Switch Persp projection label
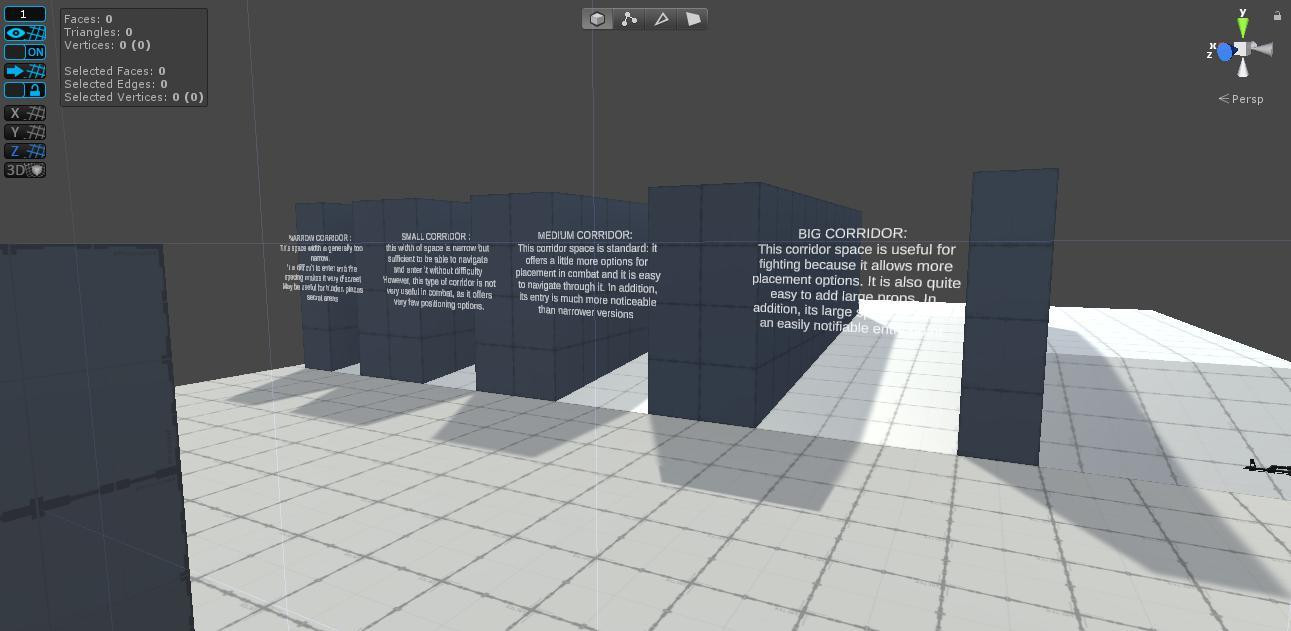1291x631 pixels. pyautogui.click(x=1241, y=99)
